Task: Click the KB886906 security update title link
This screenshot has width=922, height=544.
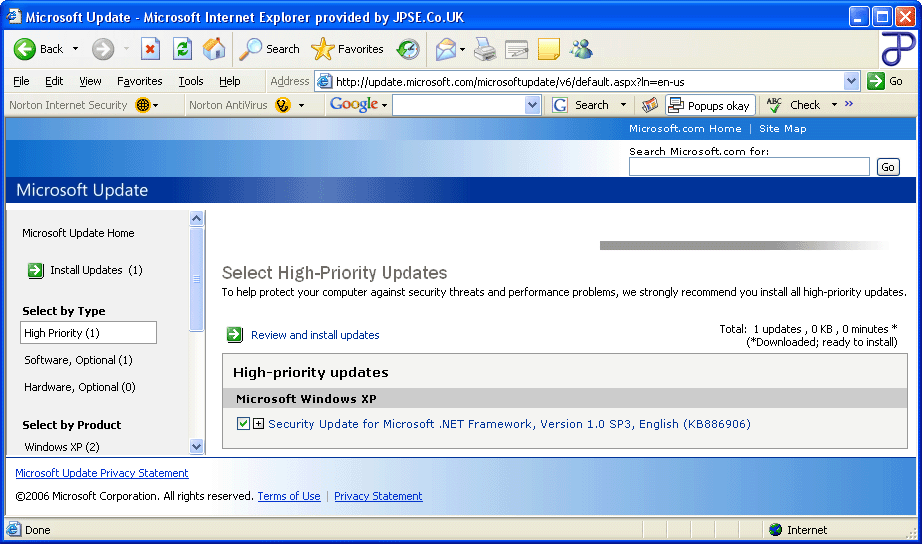Action: pyautogui.click(x=509, y=424)
